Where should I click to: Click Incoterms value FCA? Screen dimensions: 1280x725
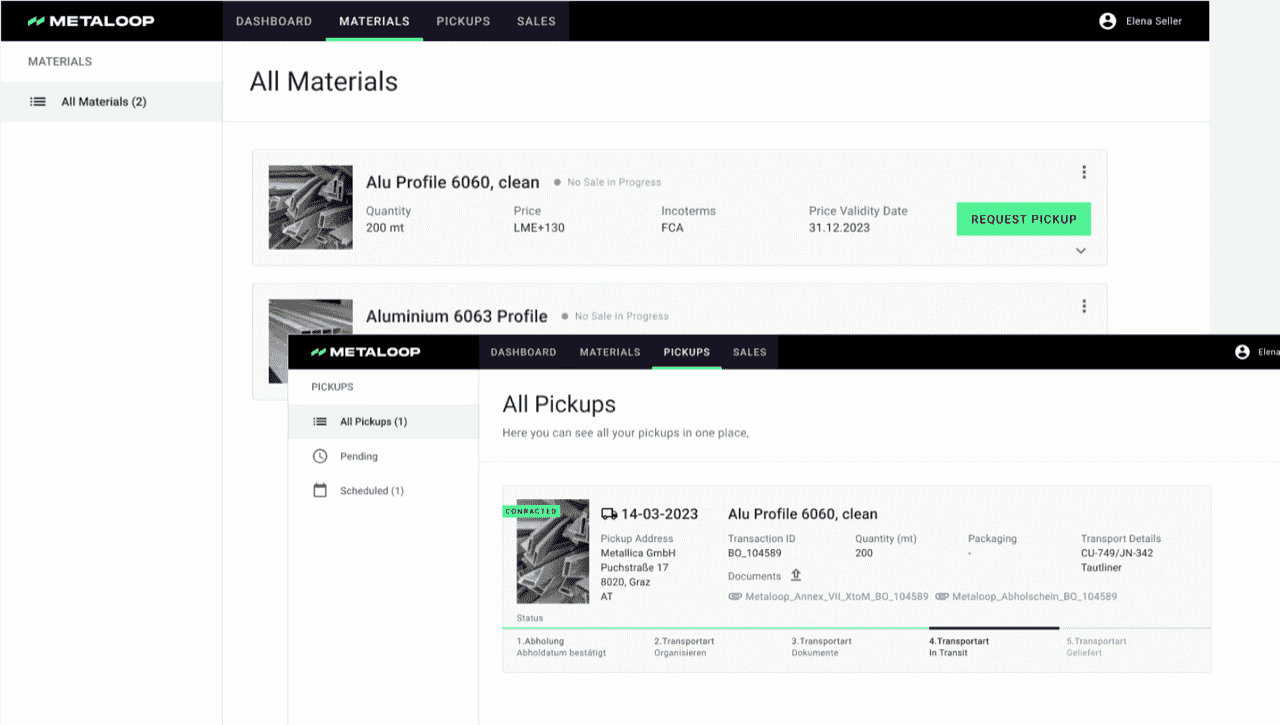(672, 228)
